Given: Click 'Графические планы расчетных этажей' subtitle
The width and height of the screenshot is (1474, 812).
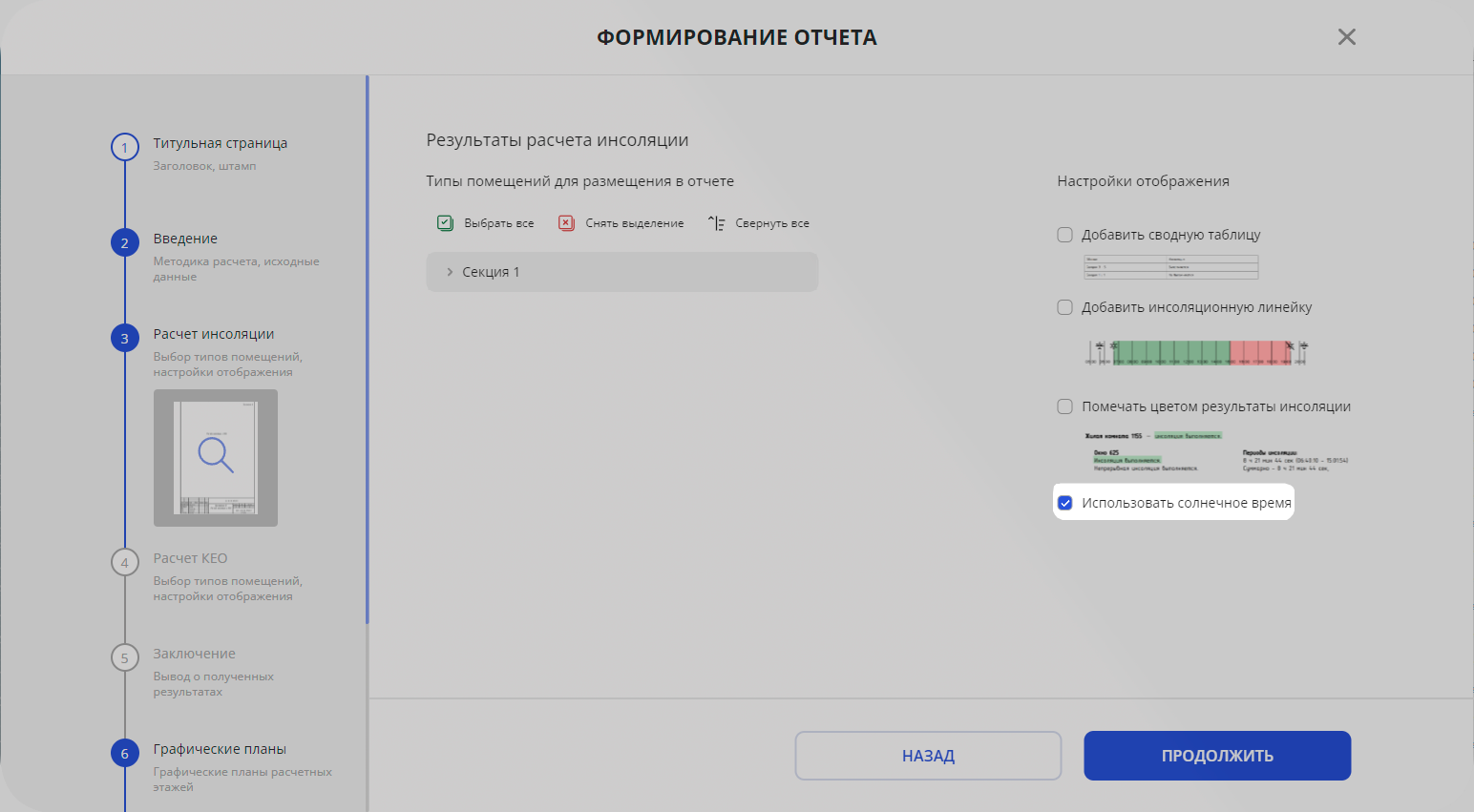Looking at the screenshot, I should (x=242, y=780).
